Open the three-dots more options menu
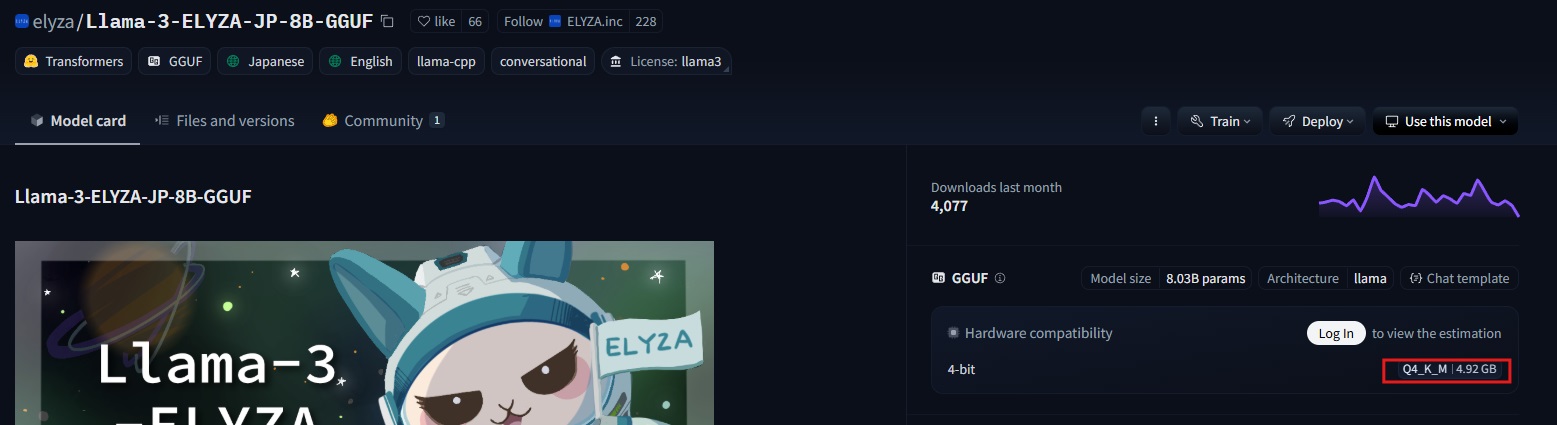This screenshot has height=425, width=1557. click(x=1155, y=121)
